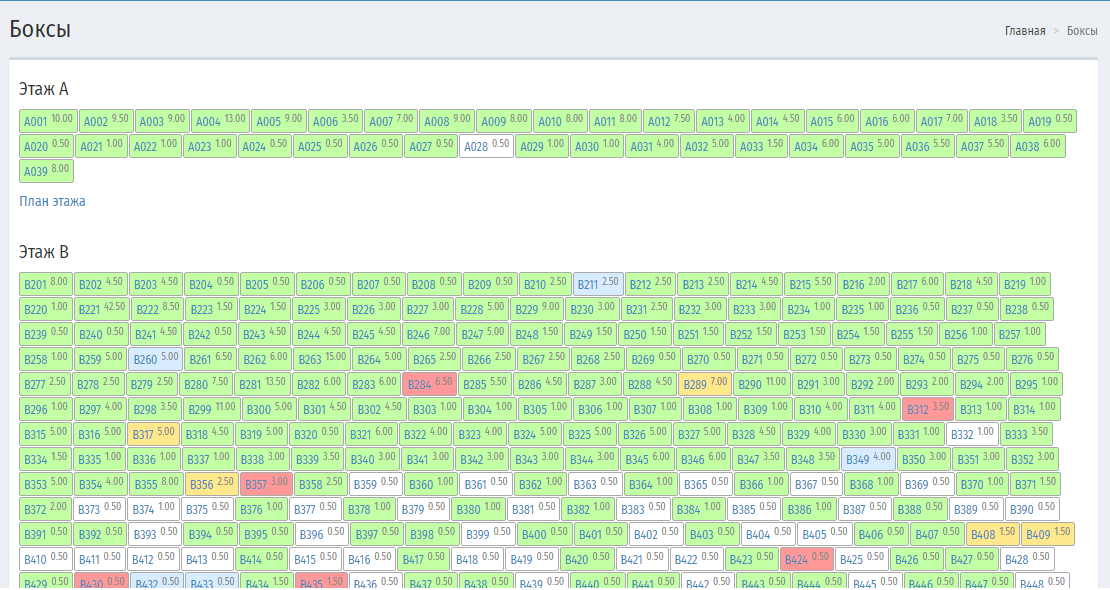The image size is (1110, 590).
Task: Open box A031
Action: [x=652, y=146]
